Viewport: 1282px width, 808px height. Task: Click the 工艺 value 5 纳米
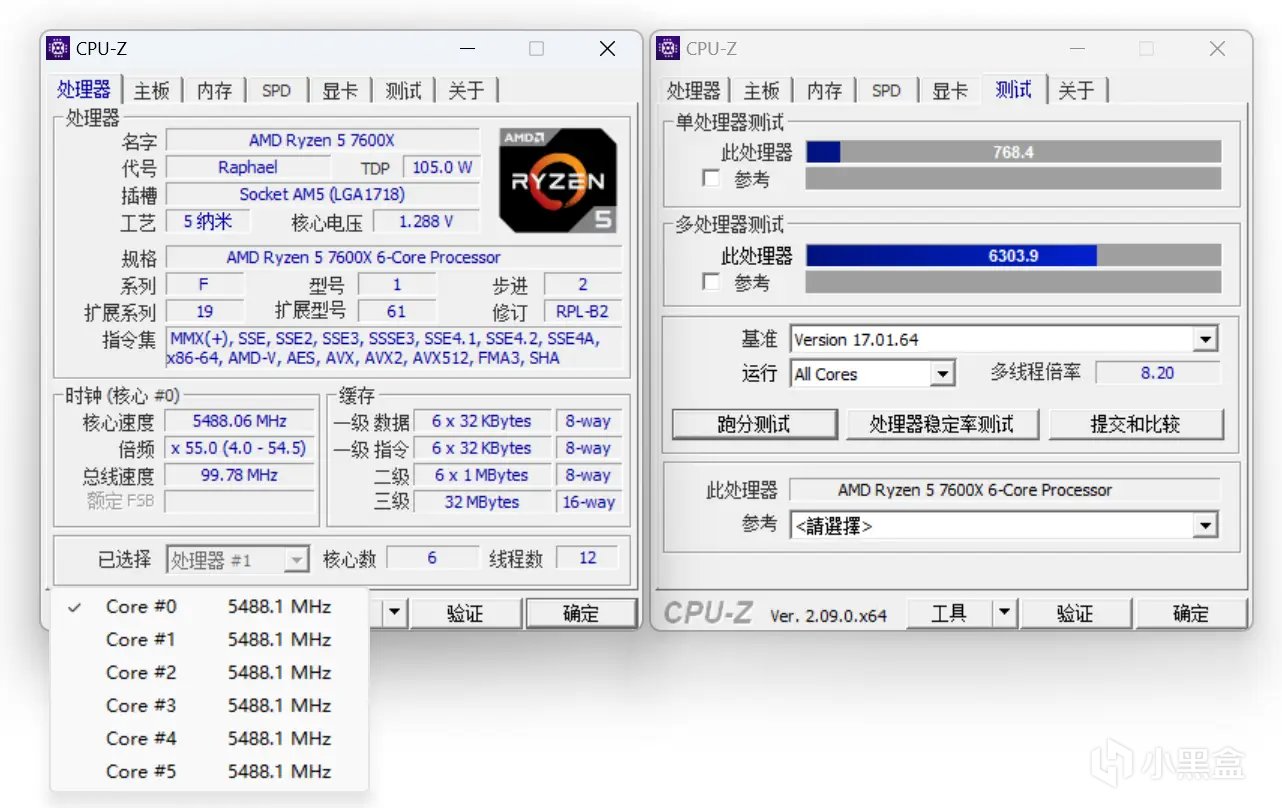208,221
